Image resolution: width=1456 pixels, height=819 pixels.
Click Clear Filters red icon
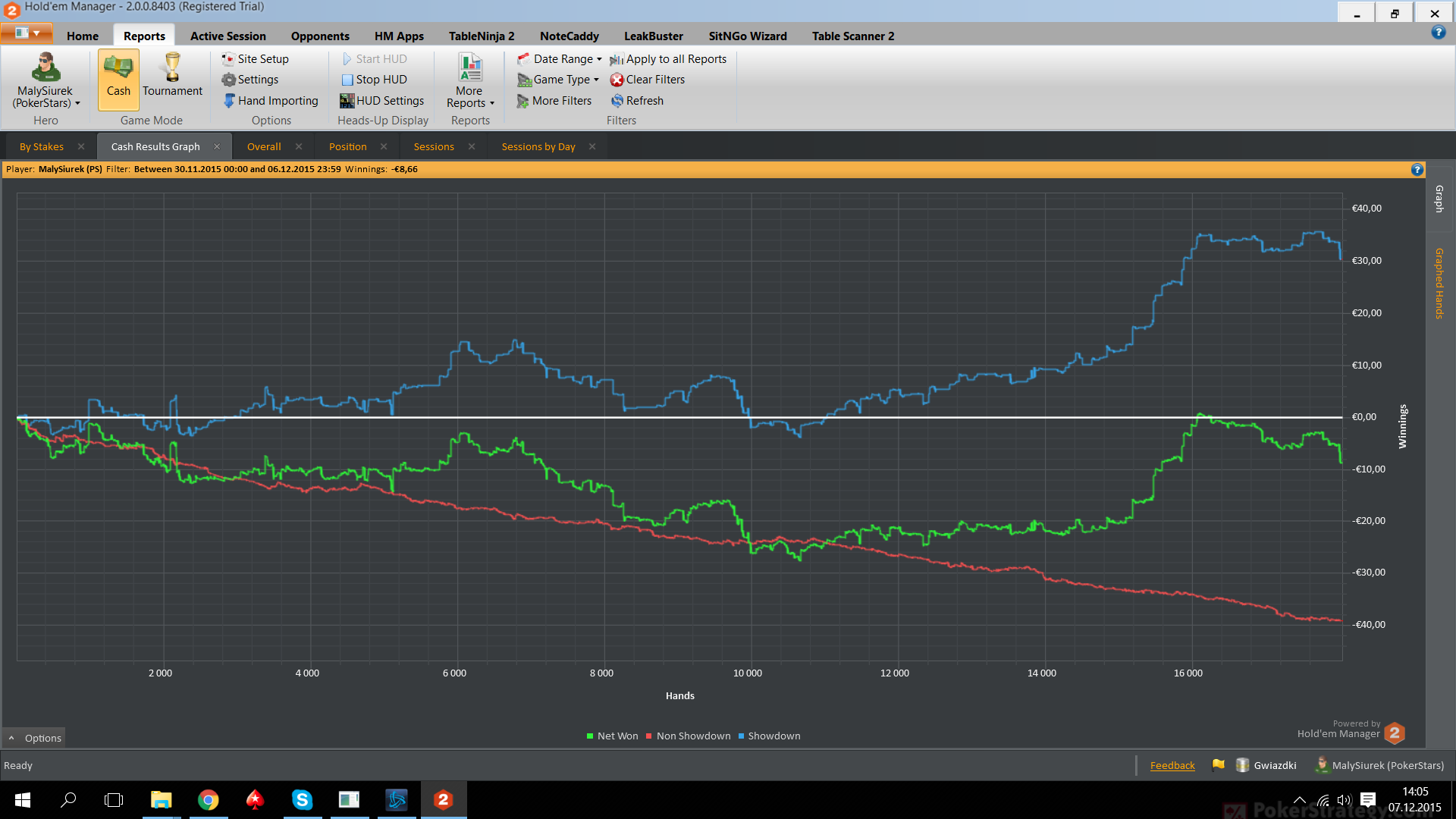pyautogui.click(x=617, y=80)
